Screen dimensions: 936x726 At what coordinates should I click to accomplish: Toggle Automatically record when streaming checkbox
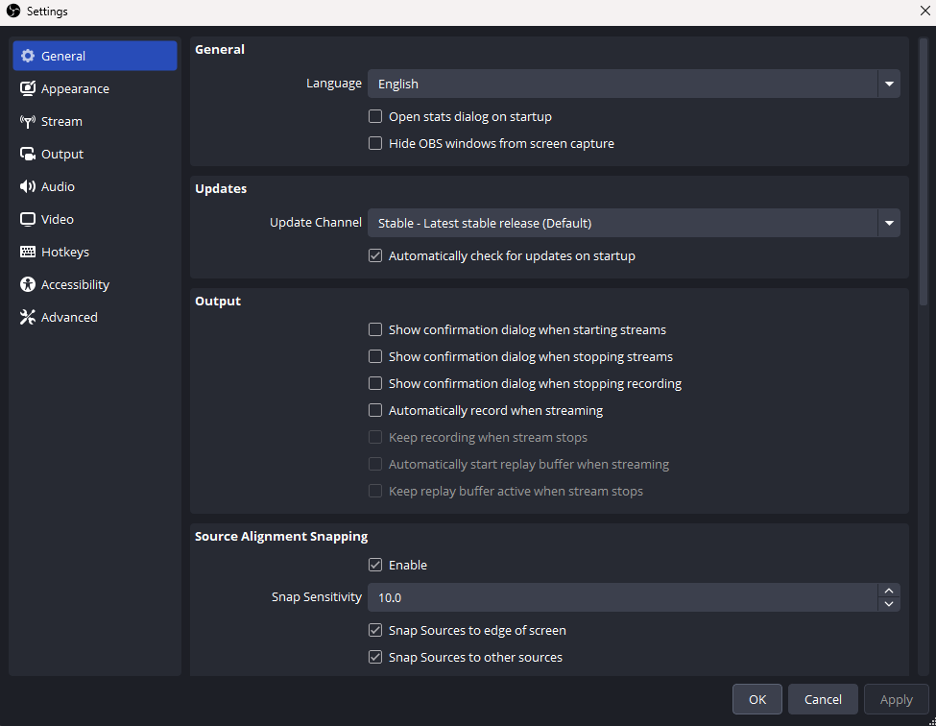point(376,410)
